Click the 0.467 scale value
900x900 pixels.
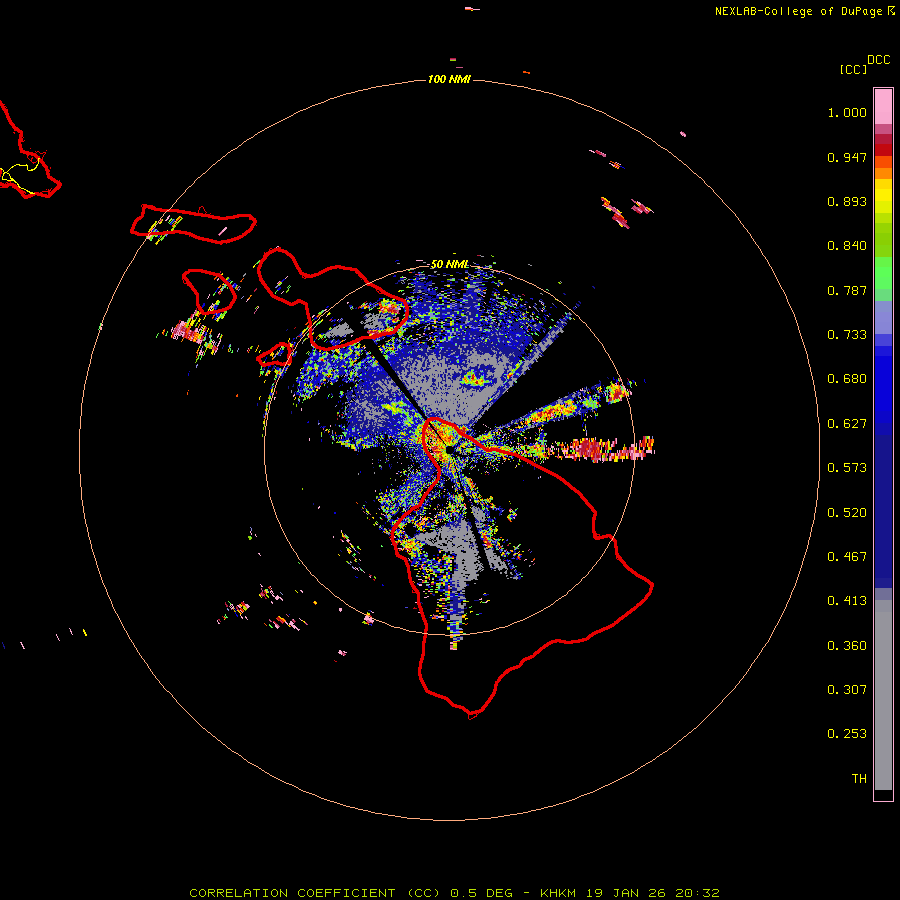click(847, 557)
